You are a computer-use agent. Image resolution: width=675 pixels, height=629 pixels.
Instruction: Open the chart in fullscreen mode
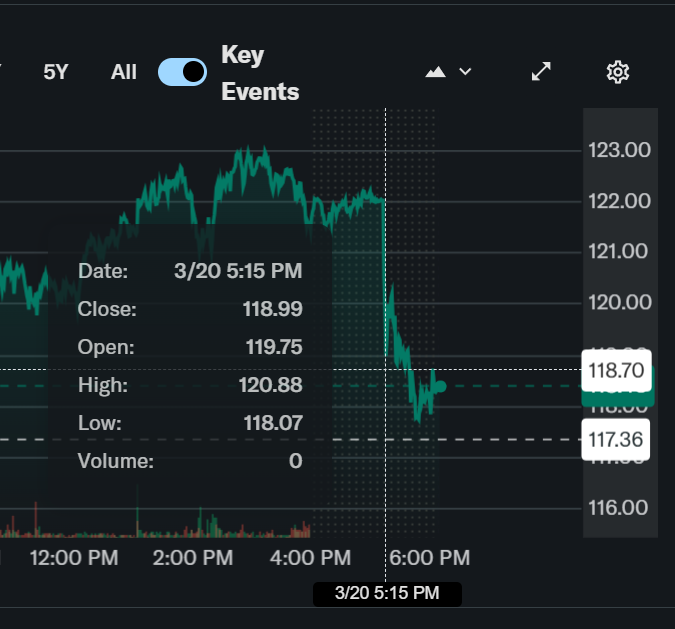pyautogui.click(x=541, y=72)
